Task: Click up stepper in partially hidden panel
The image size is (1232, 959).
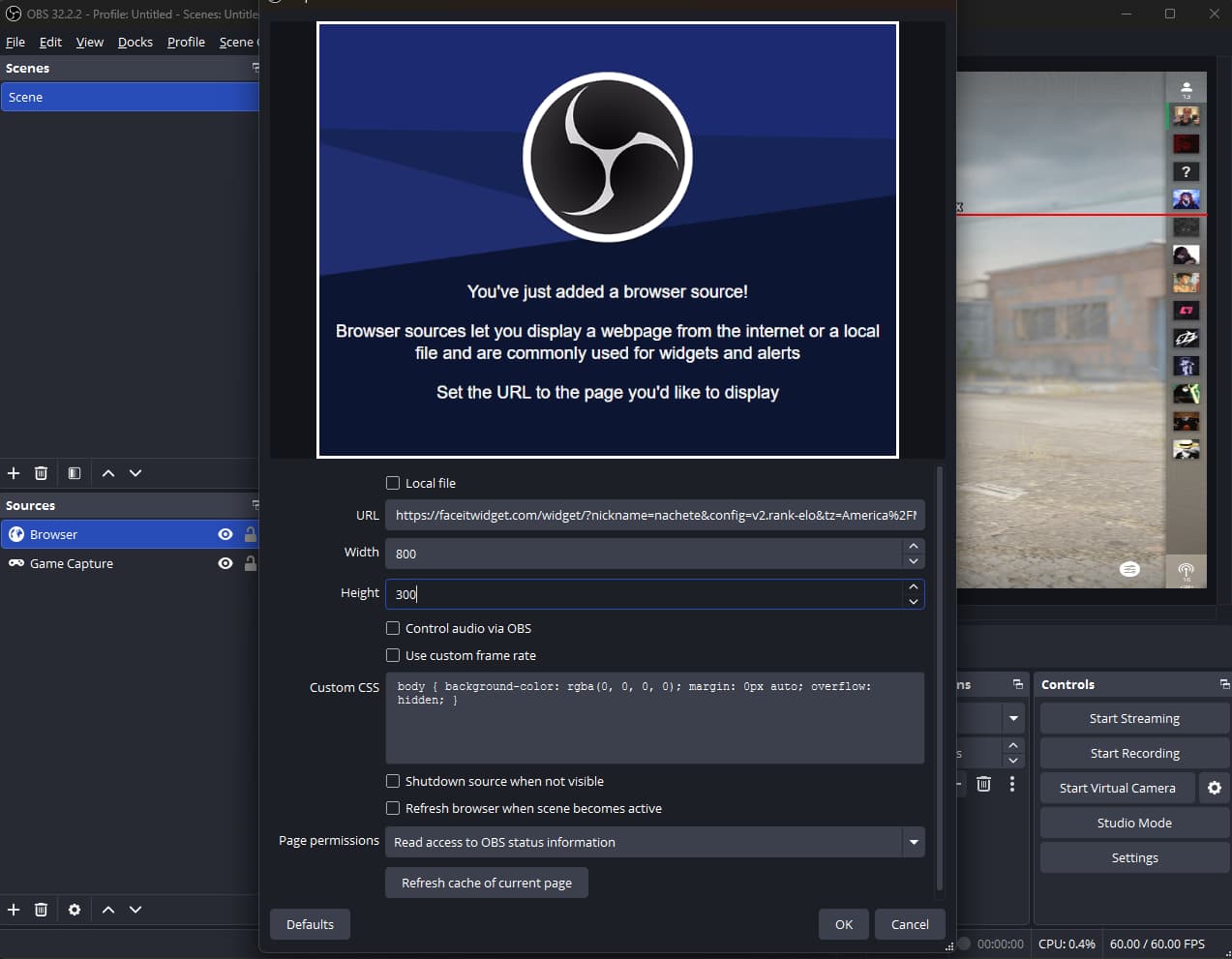Action: [1013, 745]
